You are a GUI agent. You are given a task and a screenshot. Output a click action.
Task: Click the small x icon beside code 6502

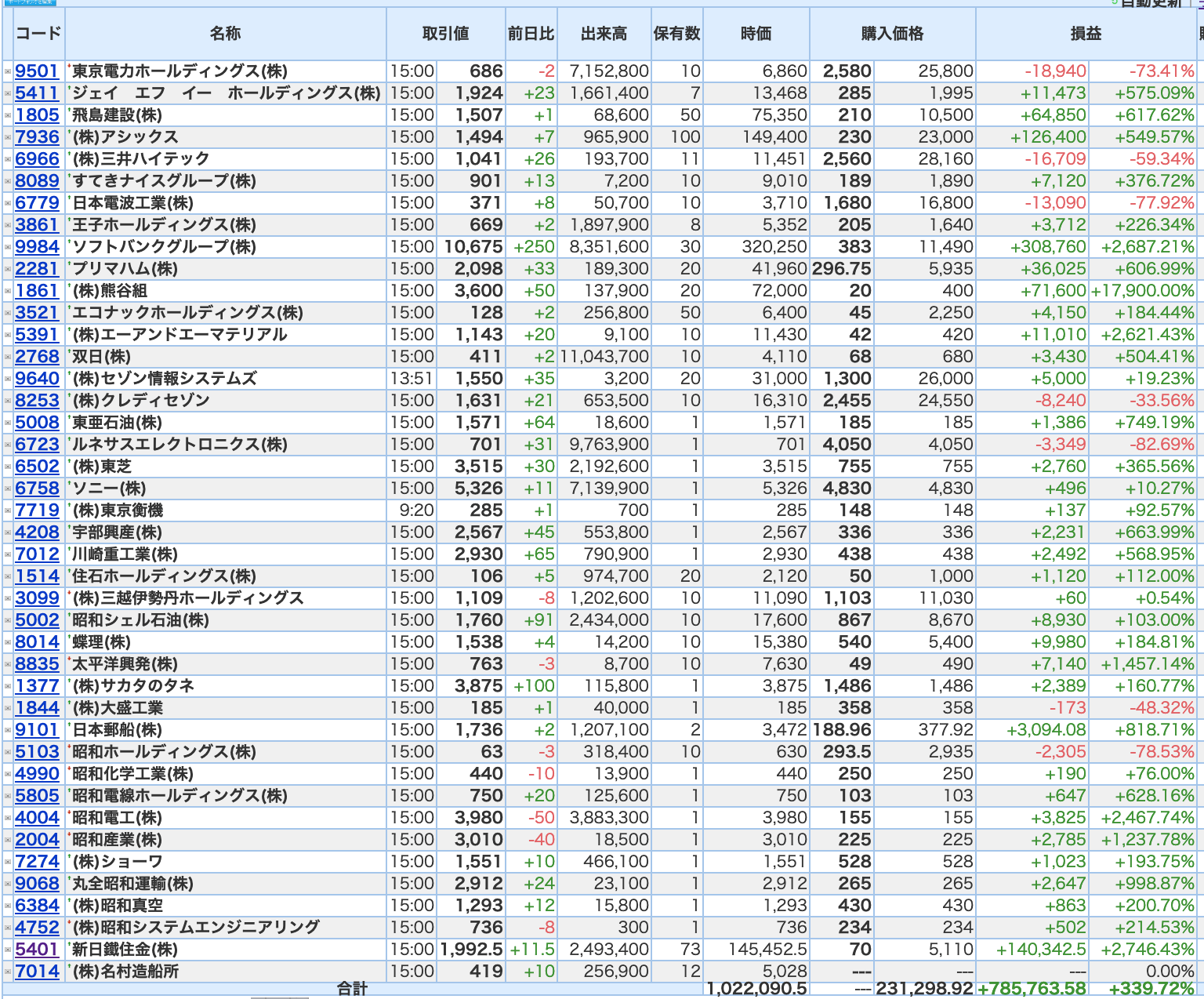coord(8,467)
